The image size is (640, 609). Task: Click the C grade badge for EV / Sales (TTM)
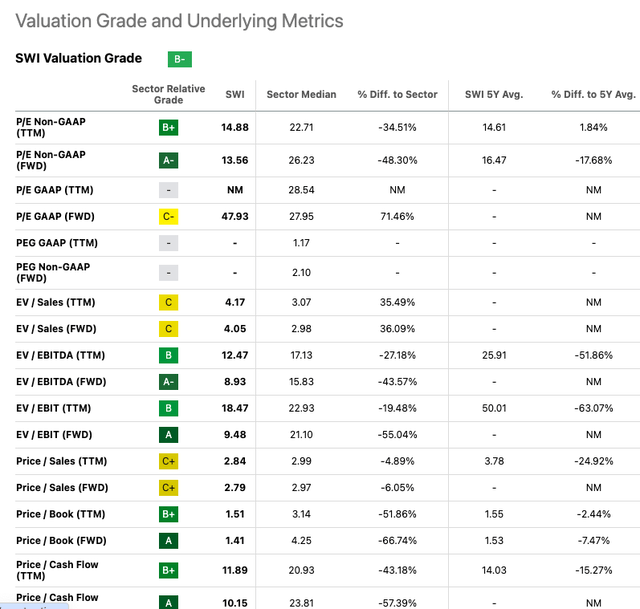pyautogui.click(x=169, y=302)
